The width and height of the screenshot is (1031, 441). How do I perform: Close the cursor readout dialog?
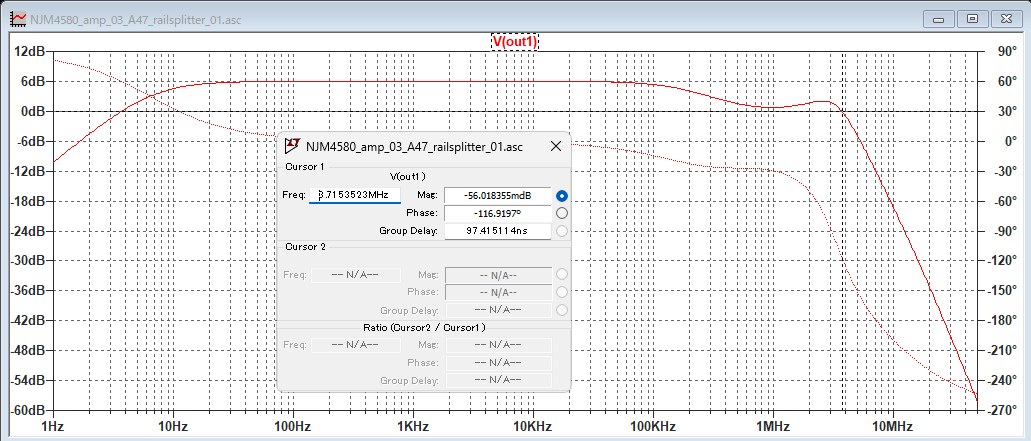click(x=555, y=147)
